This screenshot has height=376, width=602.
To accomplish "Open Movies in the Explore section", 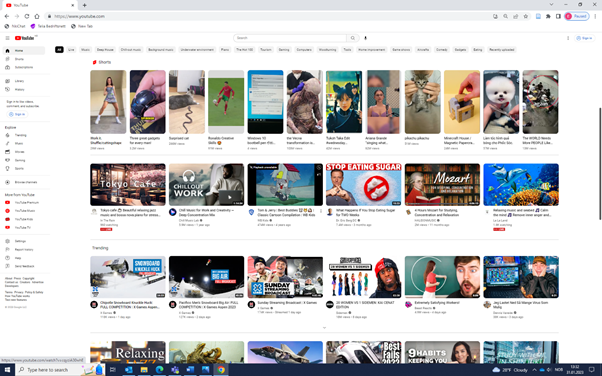I will (23, 152).
